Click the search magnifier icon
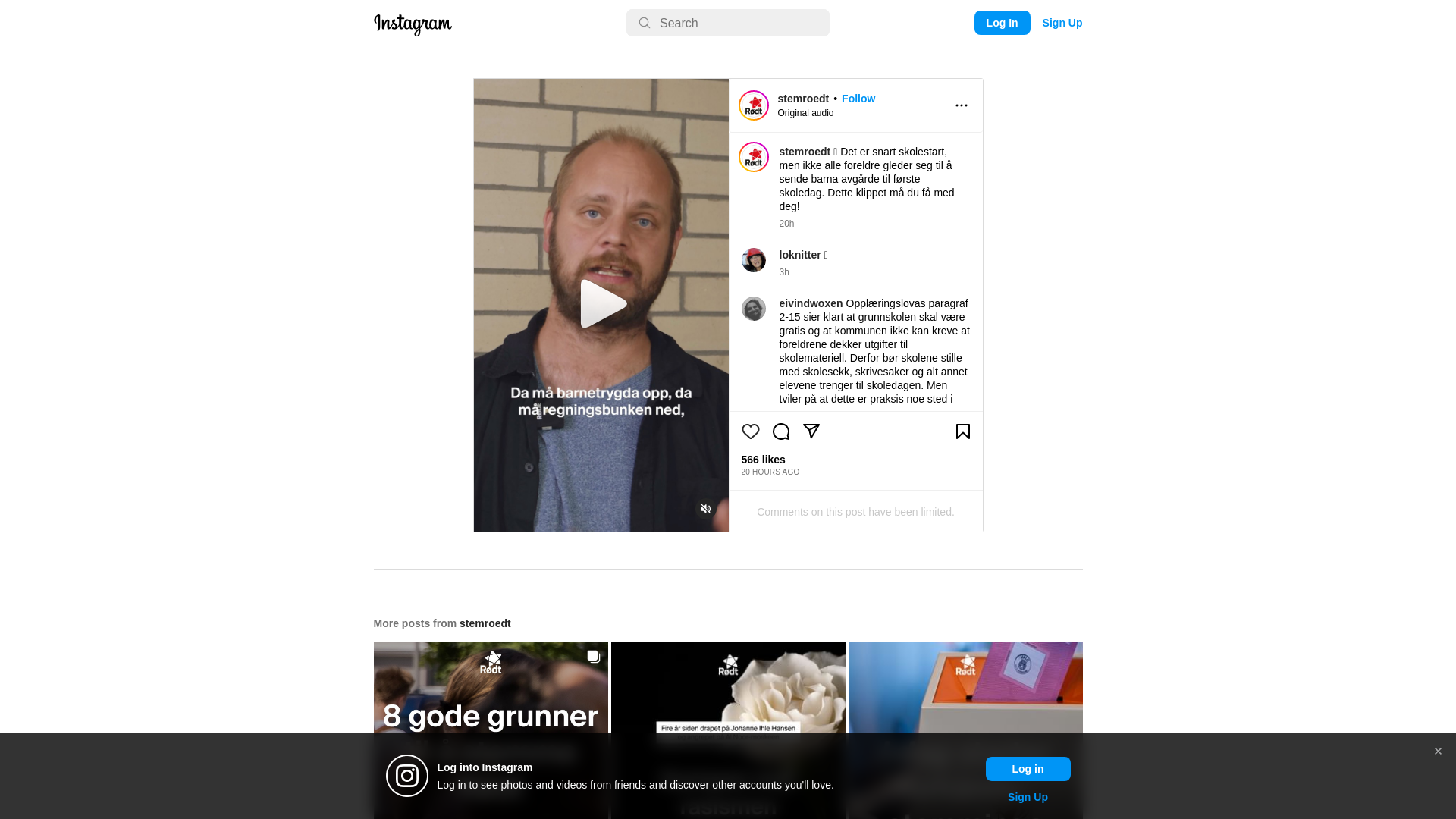Viewport: 1456px width, 819px height. [x=644, y=24]
